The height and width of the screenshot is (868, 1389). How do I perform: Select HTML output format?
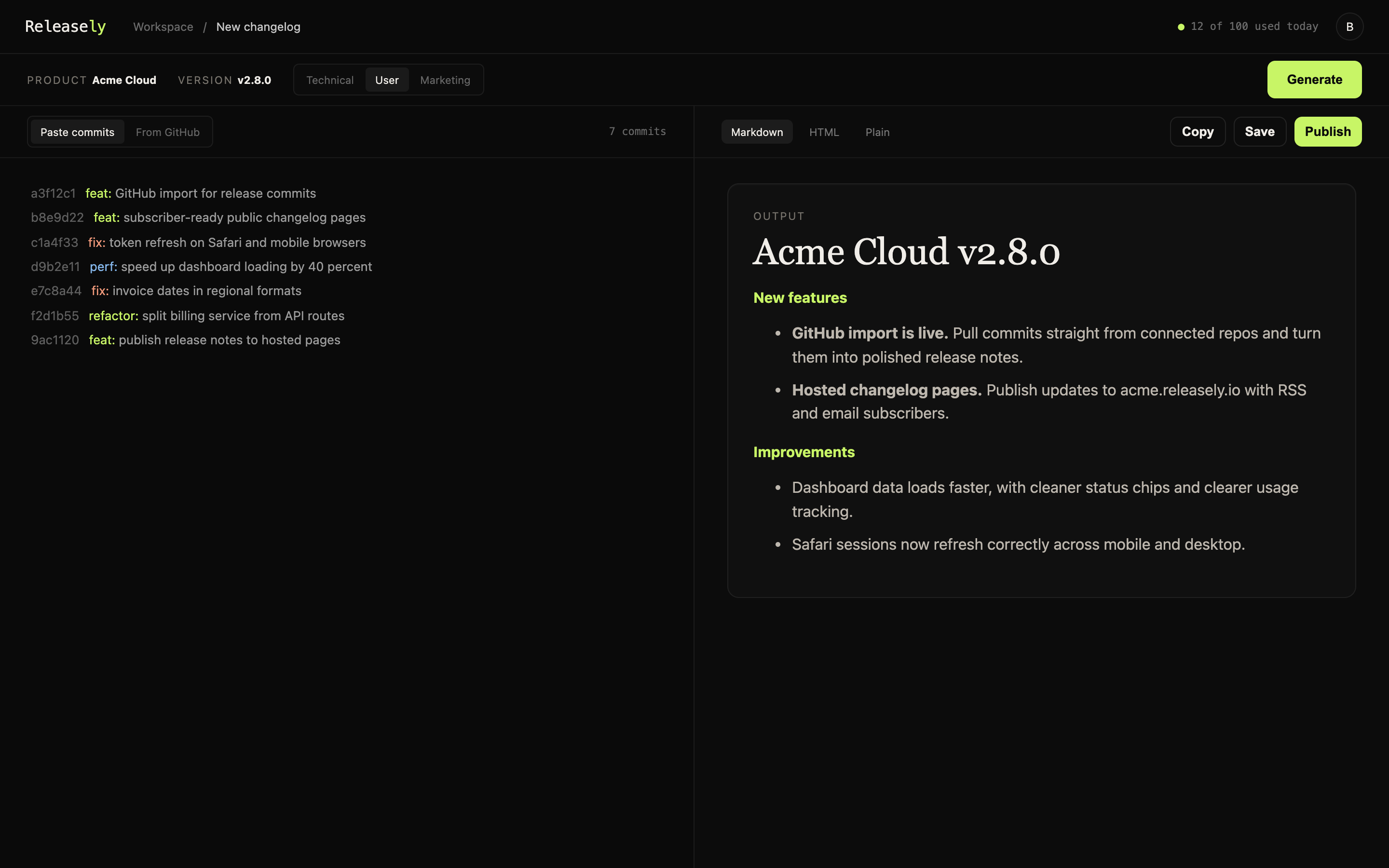(x=824, y=132)
